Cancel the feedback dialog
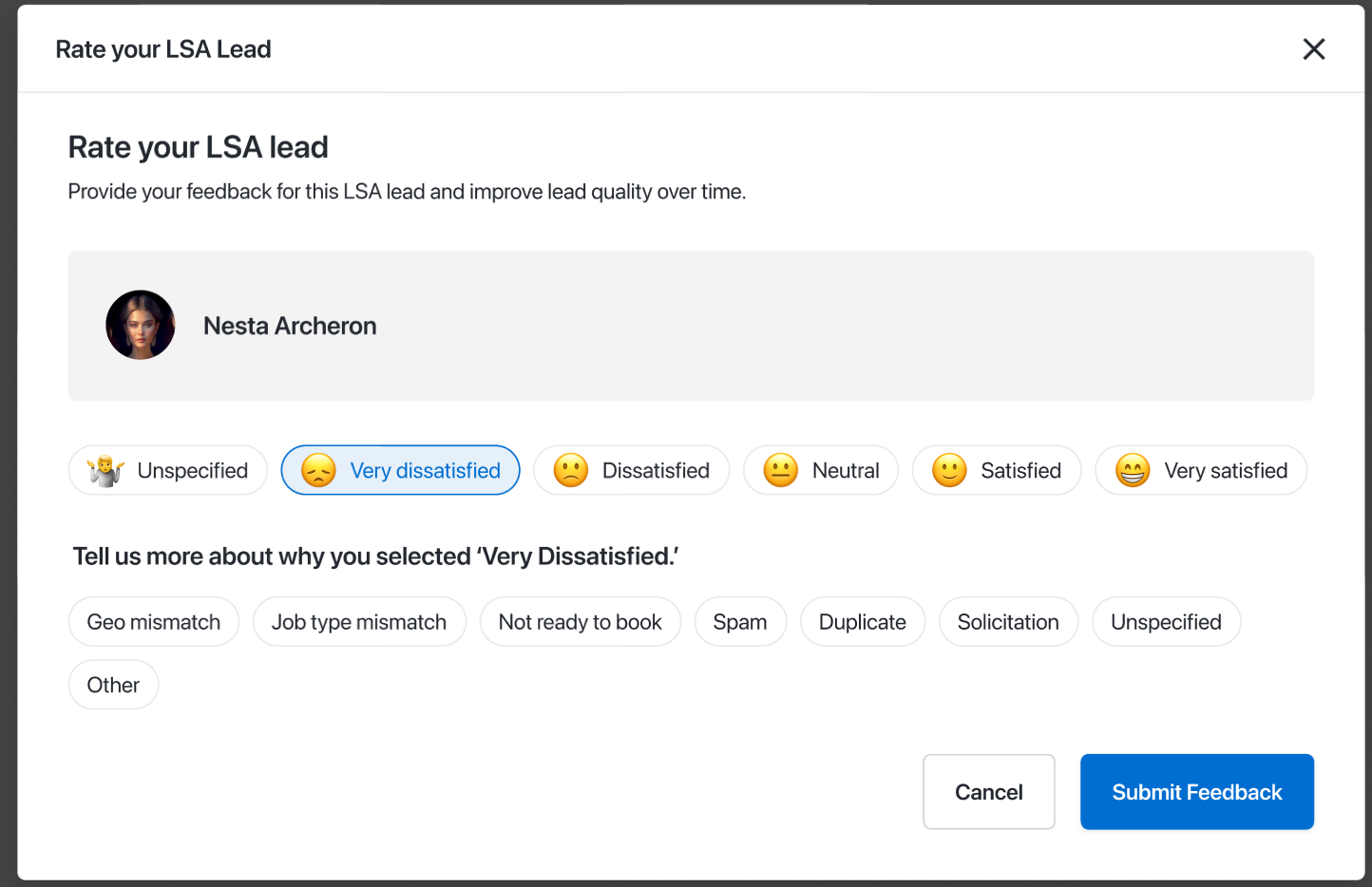 click(988, 792)
